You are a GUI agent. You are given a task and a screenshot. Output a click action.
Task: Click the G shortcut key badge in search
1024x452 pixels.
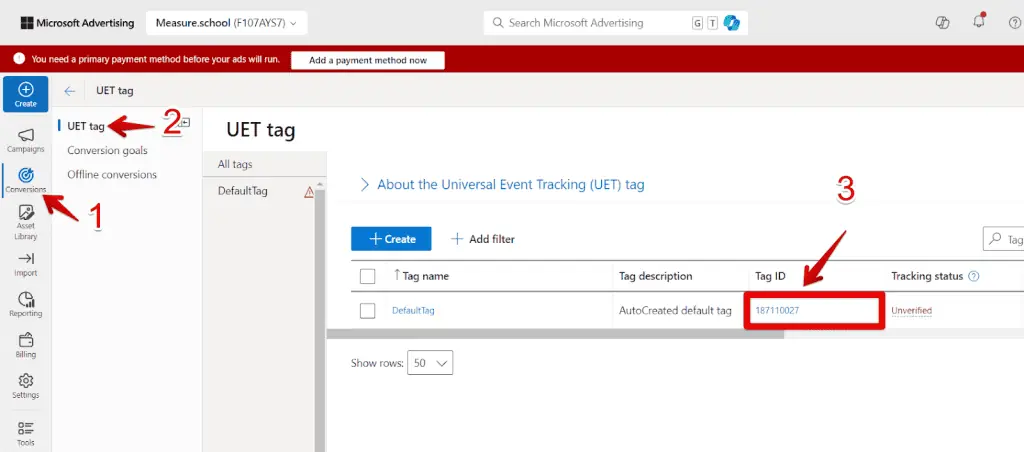[x=697, y=23]
